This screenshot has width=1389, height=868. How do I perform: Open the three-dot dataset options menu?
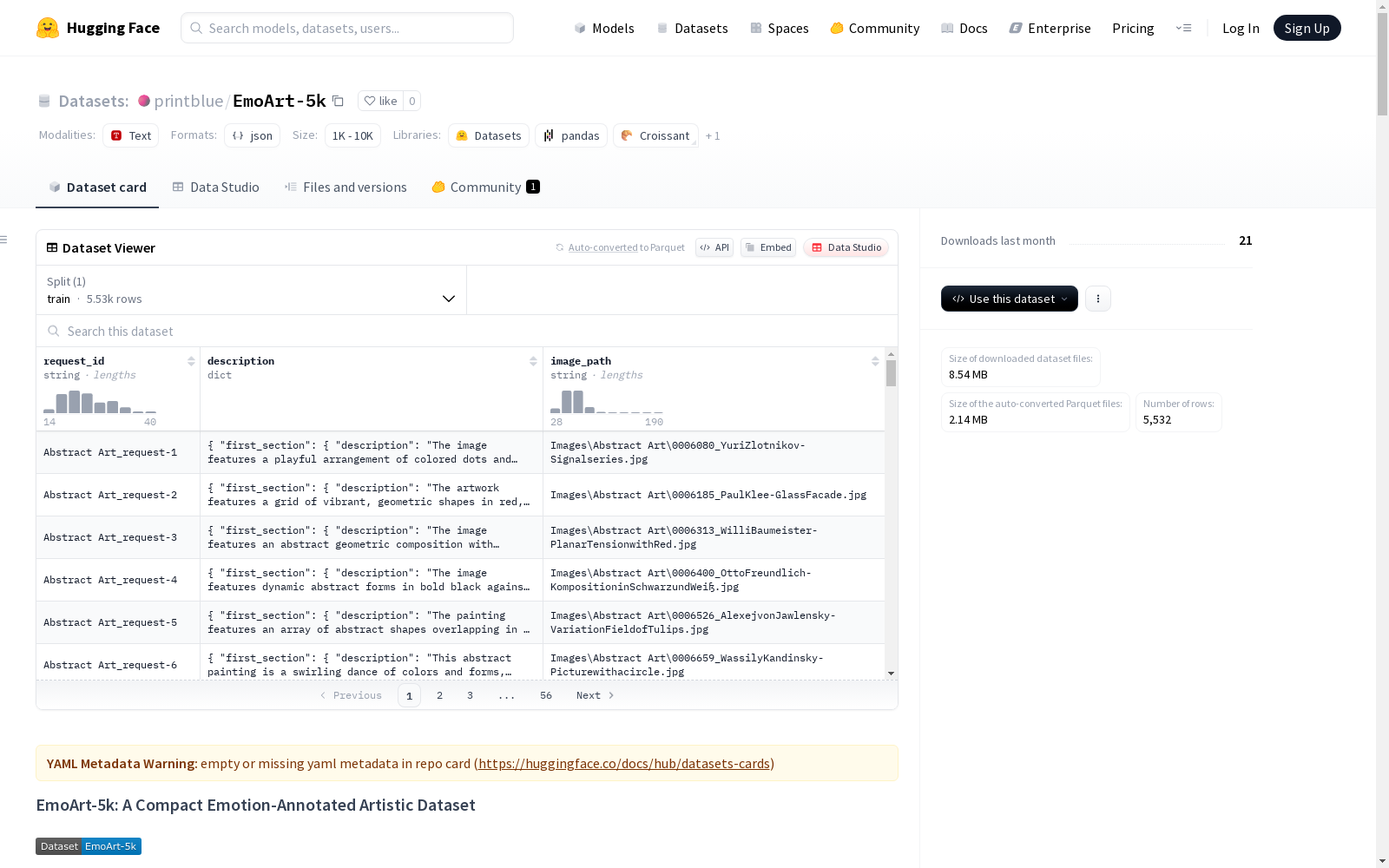coord(1098,299)
